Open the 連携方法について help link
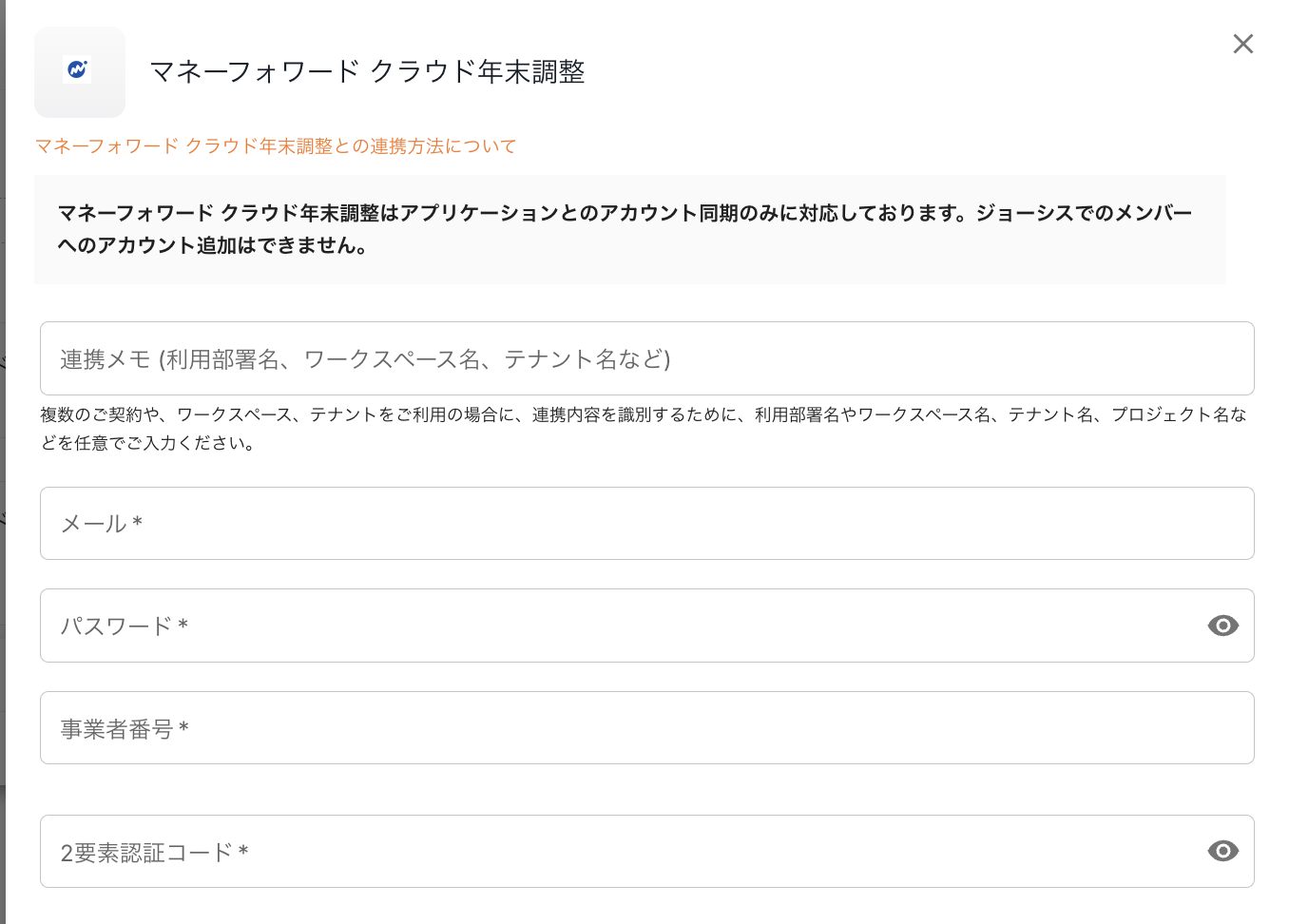This screenshot has height=924, width=1289. pos(276,146)
